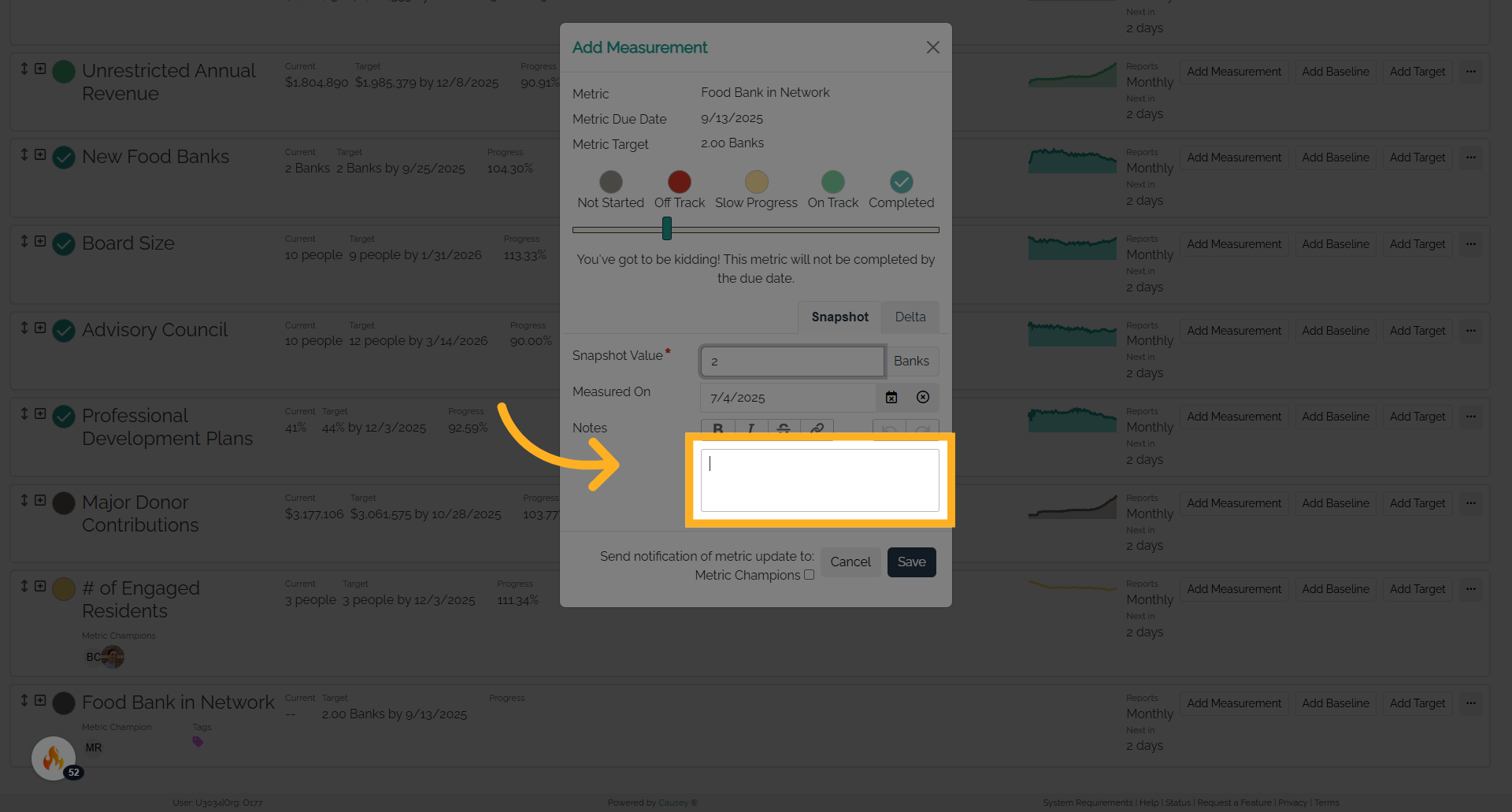Select the Off Track status circle
The image size is (1512, 812).
(679, 182)
